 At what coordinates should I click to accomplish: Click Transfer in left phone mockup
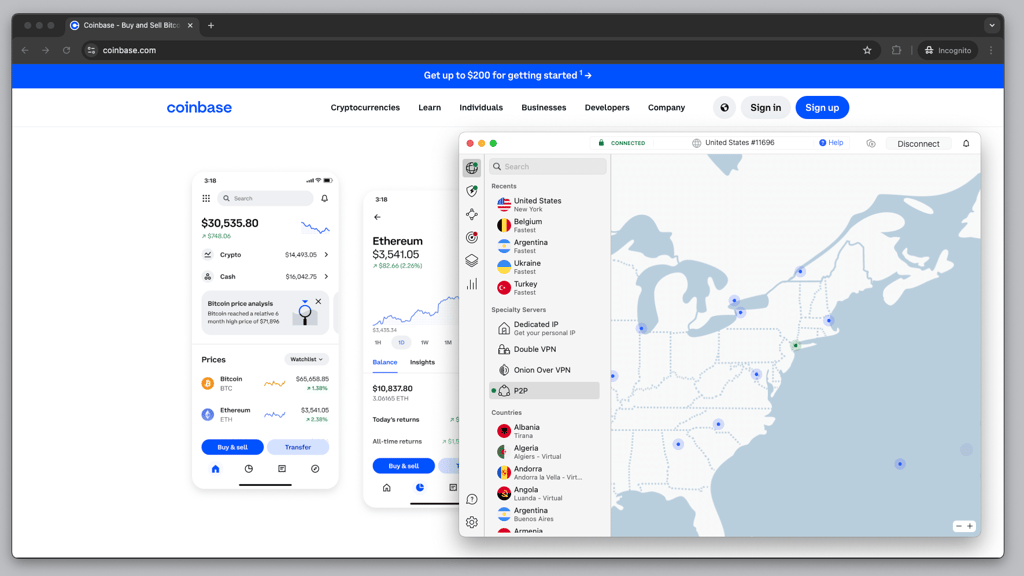tap(298, 447)
